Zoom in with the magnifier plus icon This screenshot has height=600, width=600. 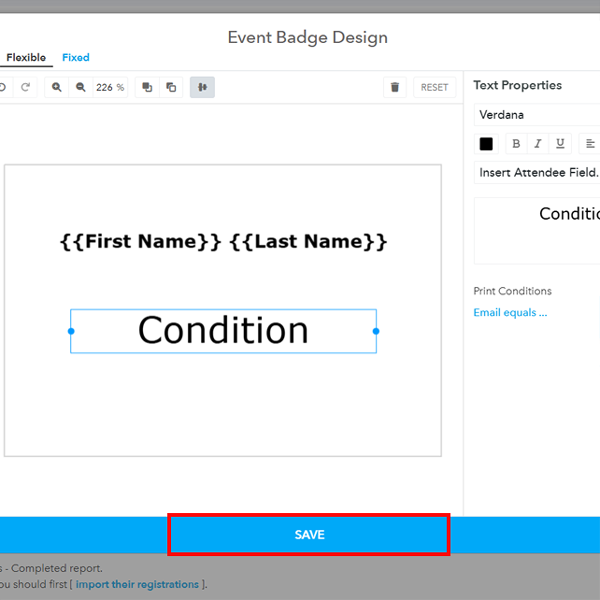pyautogui.click(x=57, y=87)
